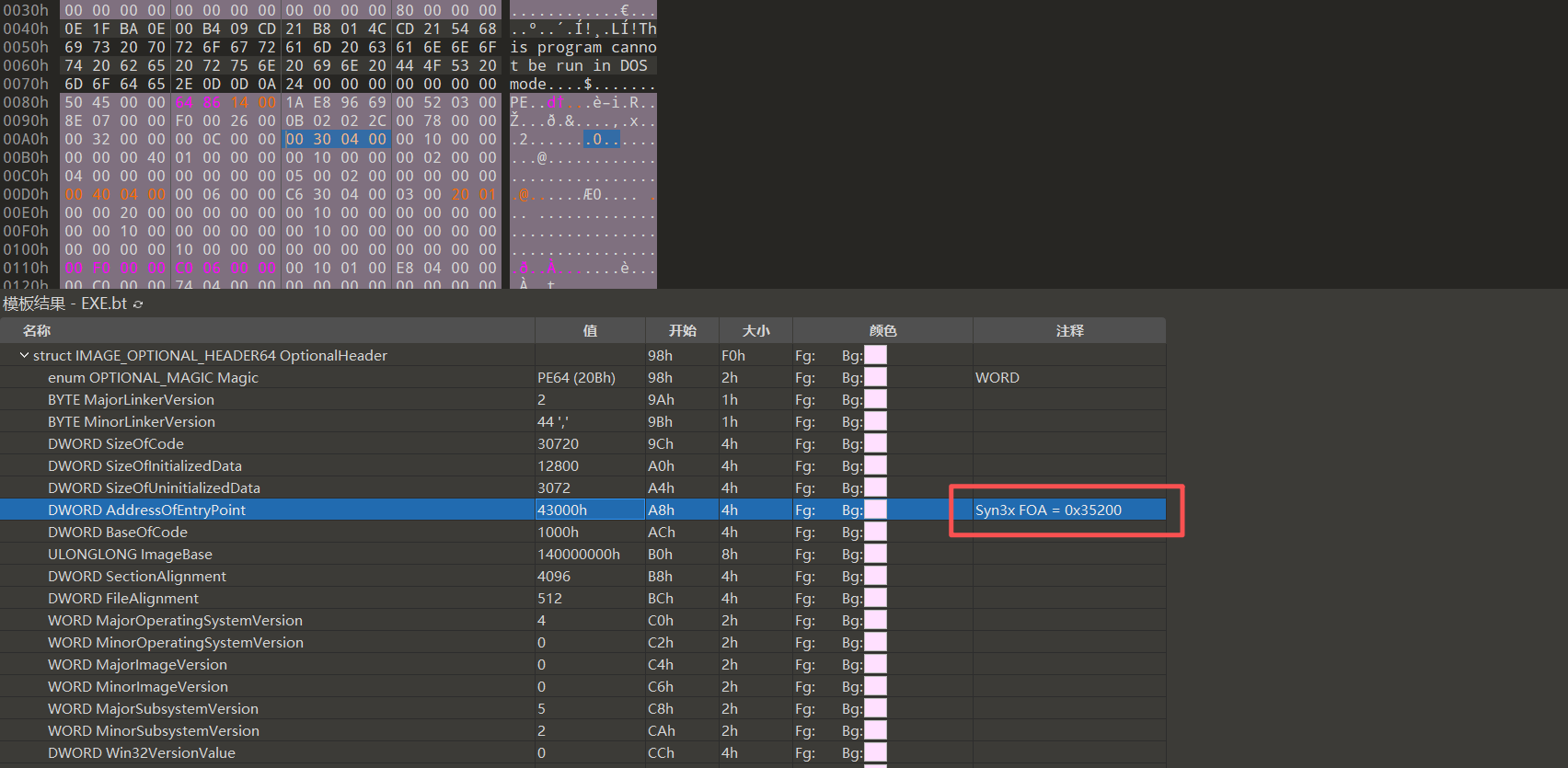Click the highlighted hex bytes 00 30 04 00
1568x768 pixels.
coord(336,139)
